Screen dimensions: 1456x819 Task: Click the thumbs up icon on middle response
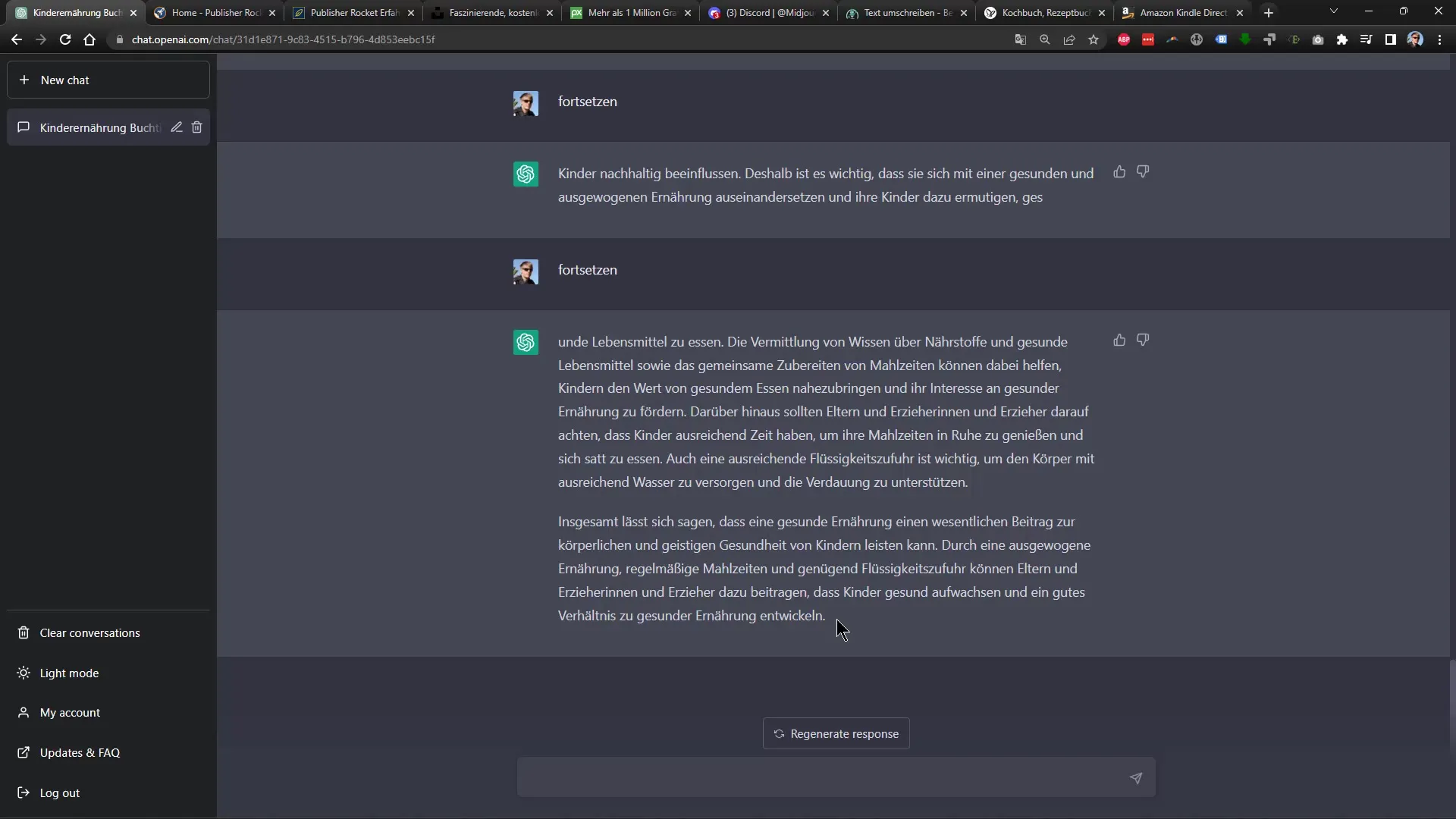tap(1119, 171)
